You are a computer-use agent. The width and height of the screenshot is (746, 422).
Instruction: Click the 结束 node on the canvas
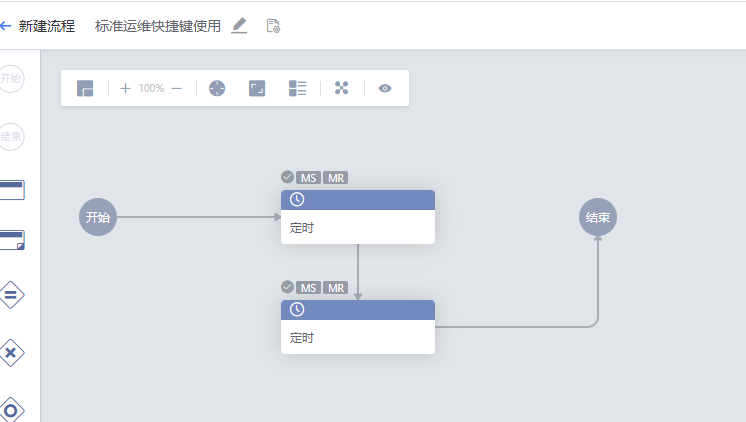click(598, 217)
